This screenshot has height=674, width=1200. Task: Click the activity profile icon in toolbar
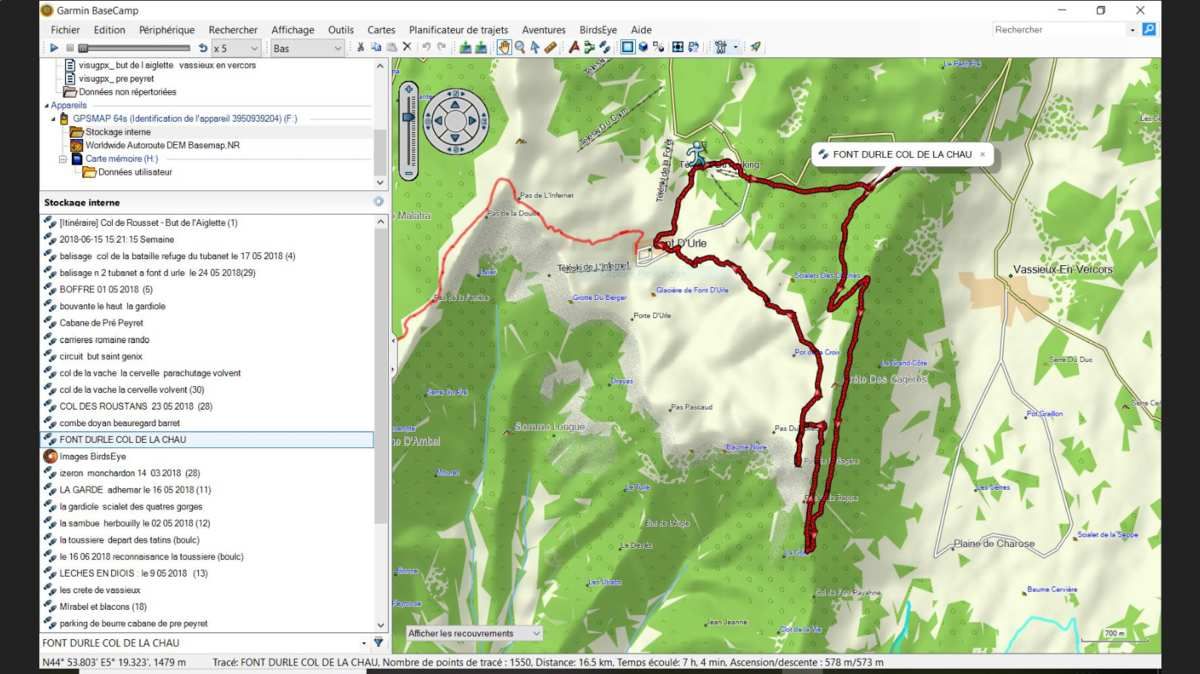720,47
